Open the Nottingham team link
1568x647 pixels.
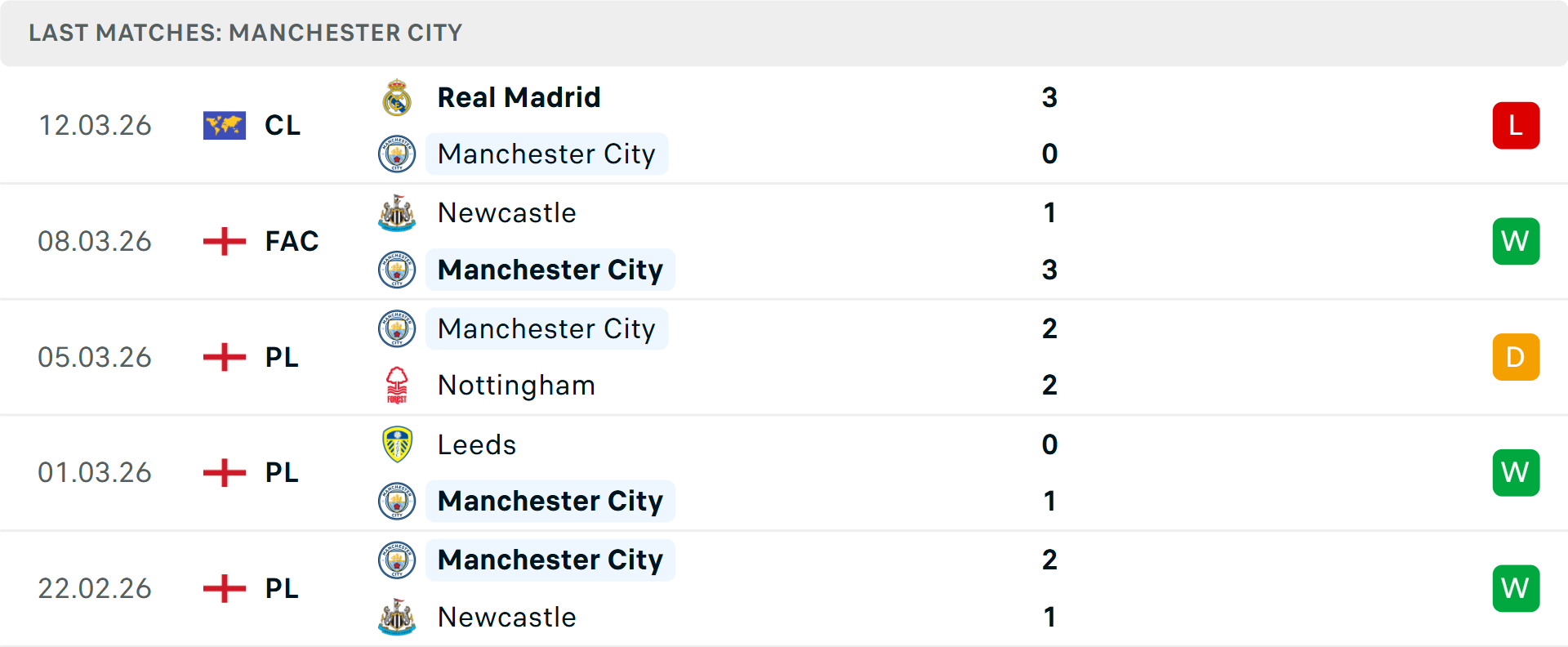click(516, 386)
